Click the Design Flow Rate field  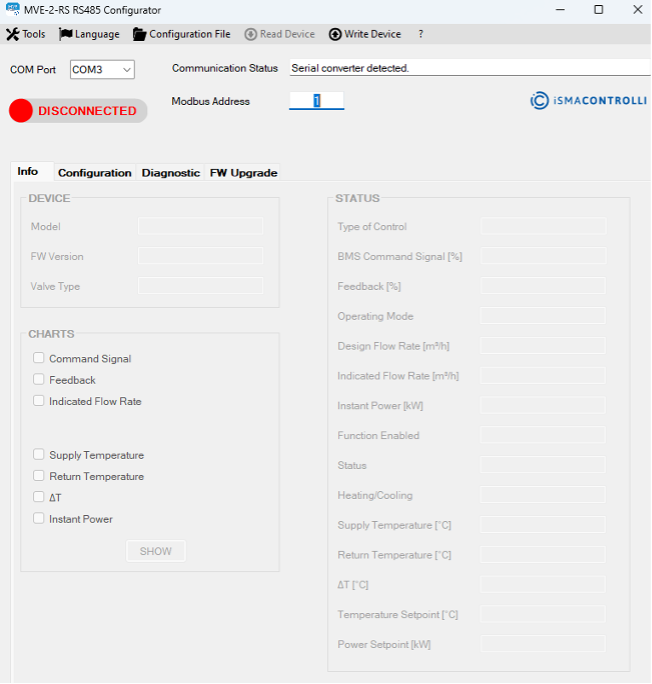click(x=543, y=345)
